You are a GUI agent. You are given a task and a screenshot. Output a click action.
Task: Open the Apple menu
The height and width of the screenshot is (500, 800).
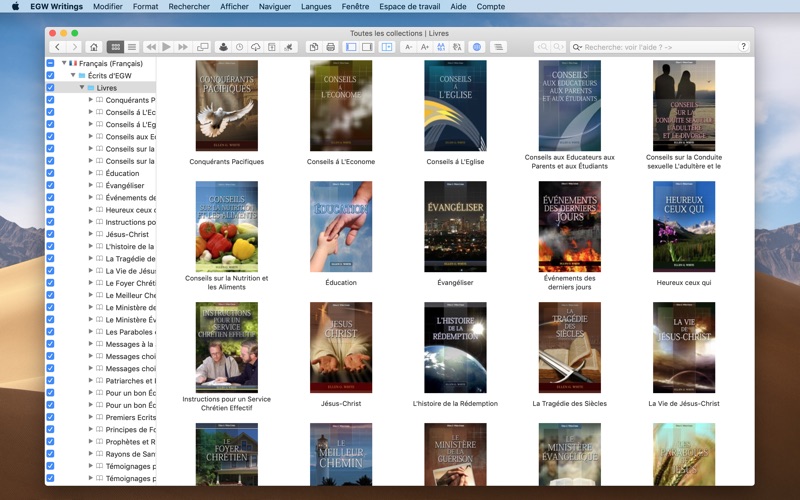pyautogui.click(x=15, y=7)
